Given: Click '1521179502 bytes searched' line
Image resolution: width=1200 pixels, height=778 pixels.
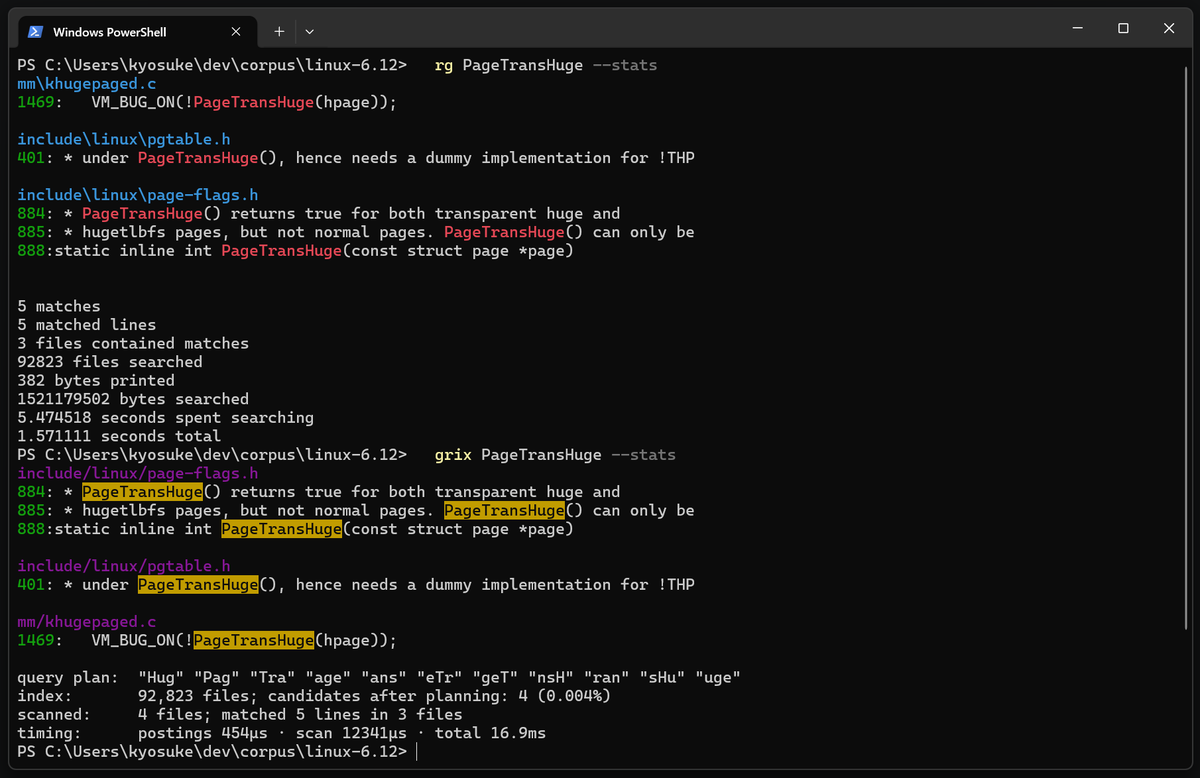Looking at the screenshot, I should point(133,399).
